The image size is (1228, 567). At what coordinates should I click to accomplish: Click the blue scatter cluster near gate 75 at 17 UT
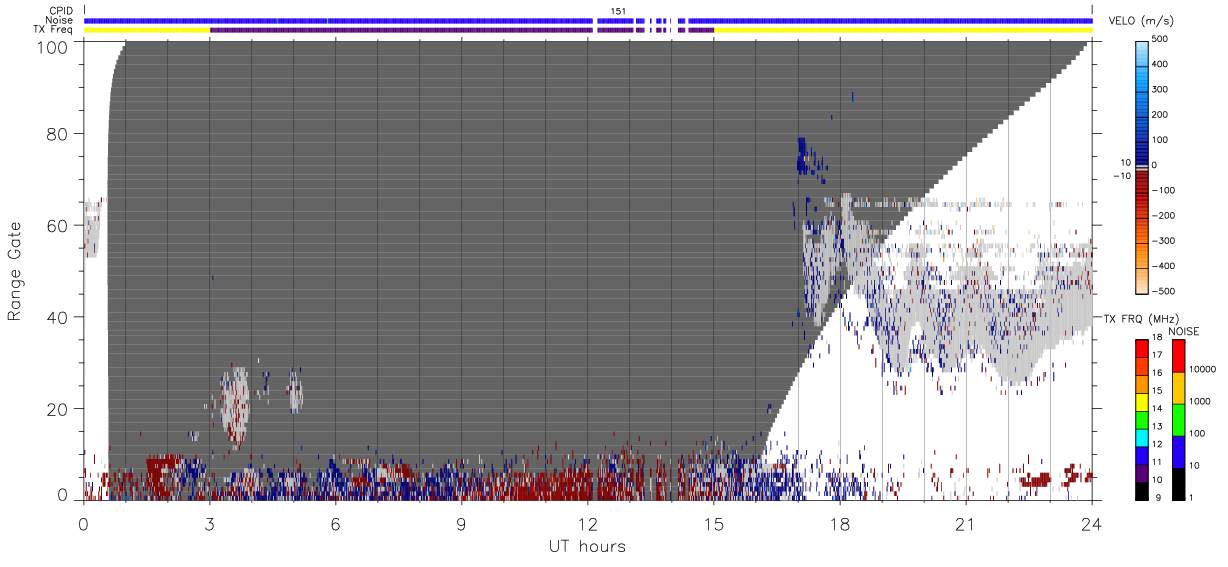tap(803, 156)
